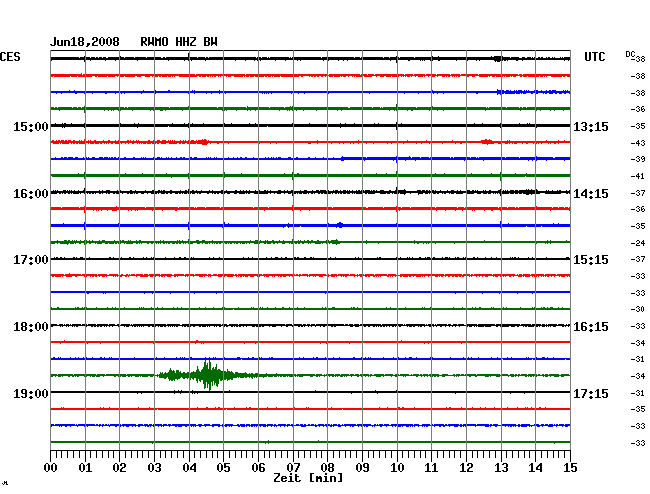Click the 14:15 UTC time label

click(x=591, y=194)
